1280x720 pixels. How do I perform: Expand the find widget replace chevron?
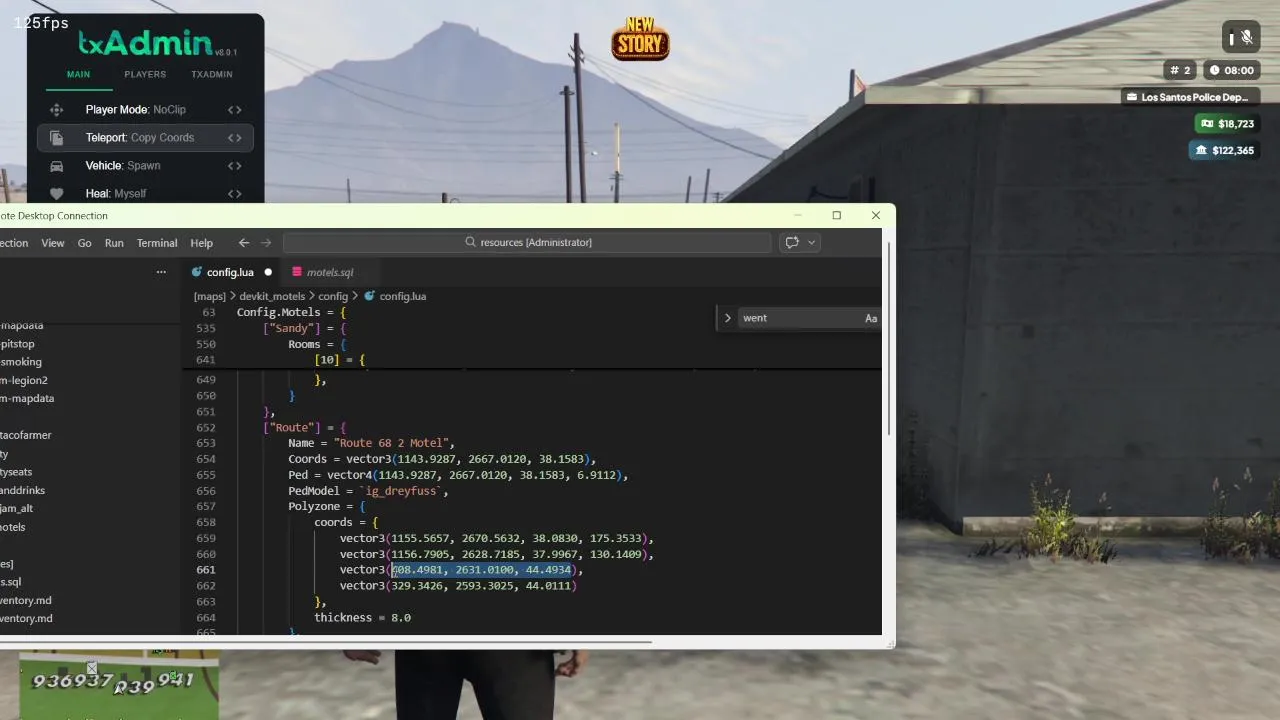[728, 318]
